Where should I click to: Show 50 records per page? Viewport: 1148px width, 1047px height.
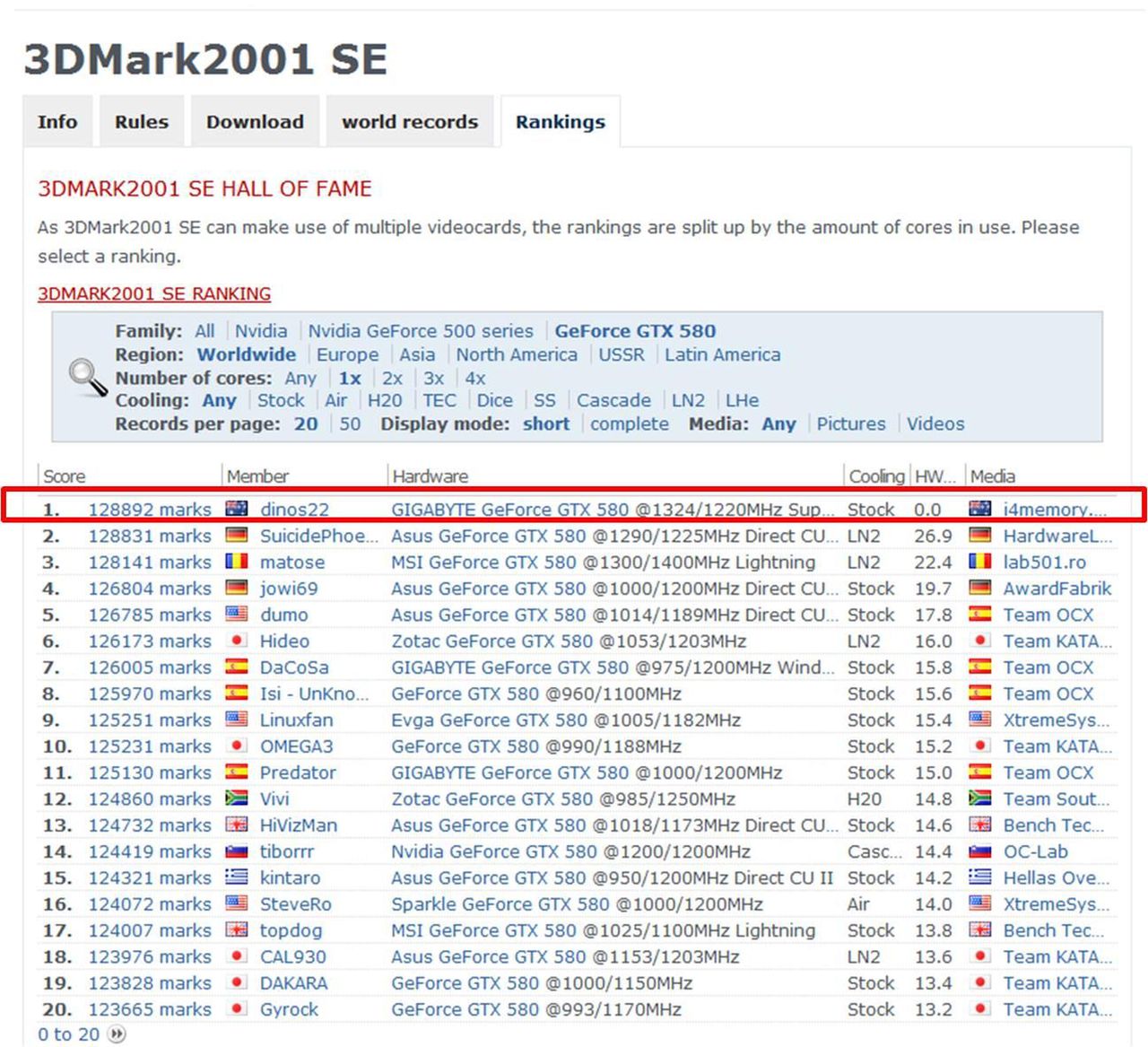tap(350, 423)
